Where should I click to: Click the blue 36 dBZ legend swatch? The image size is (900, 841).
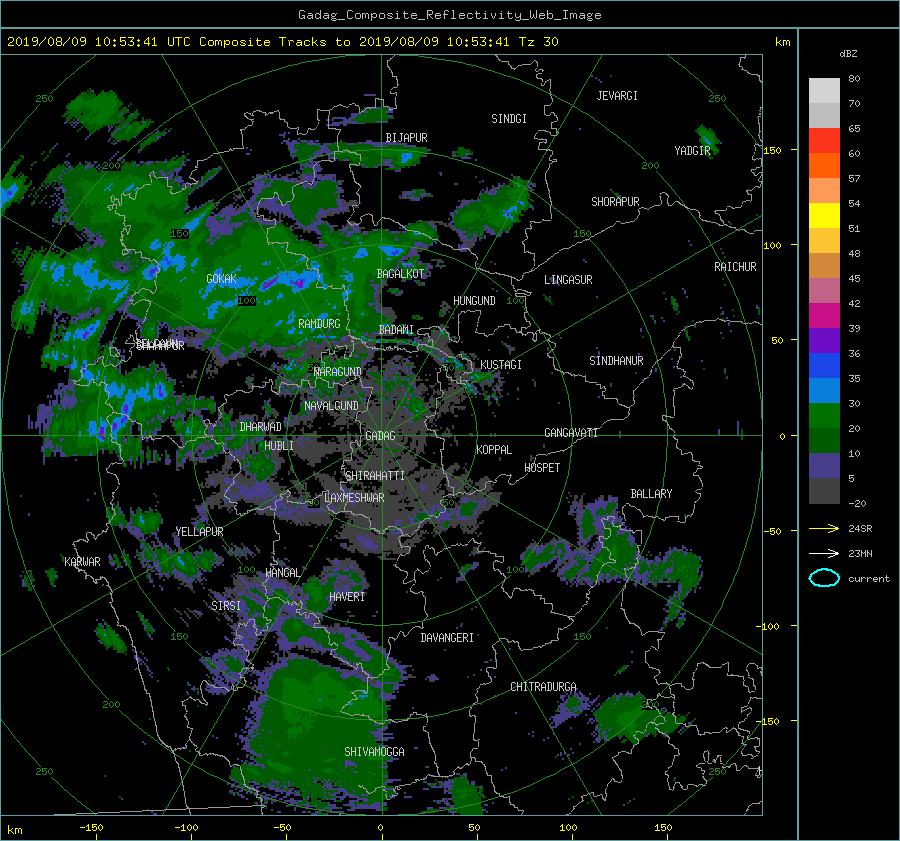(x=824, y=365)
